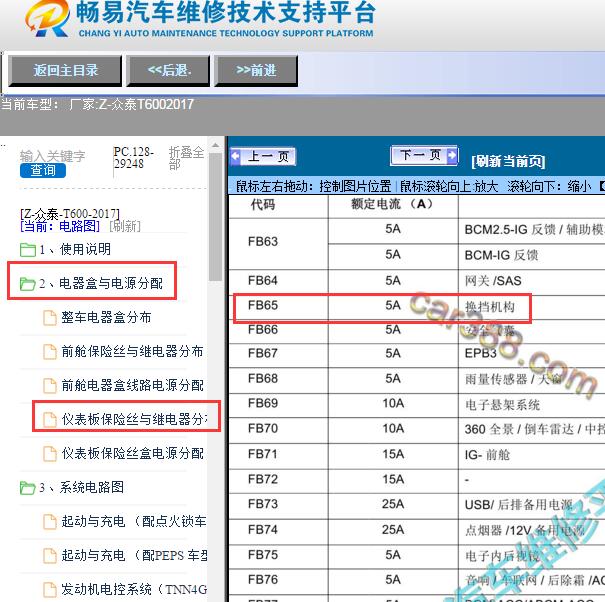Screen dimensions: 605x602
Task: Click the 下一页 next page button
Action: (x=424, y=155)
